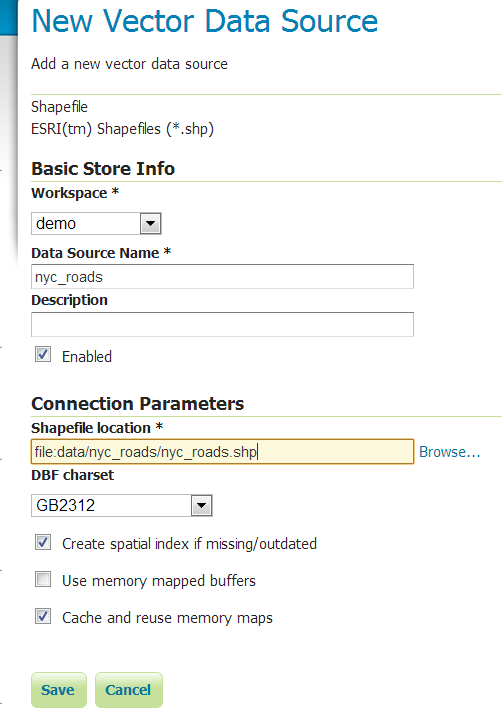Screen dimensions: 502x718
Task: Open the Browse... file link
Action: pos(449,452)
